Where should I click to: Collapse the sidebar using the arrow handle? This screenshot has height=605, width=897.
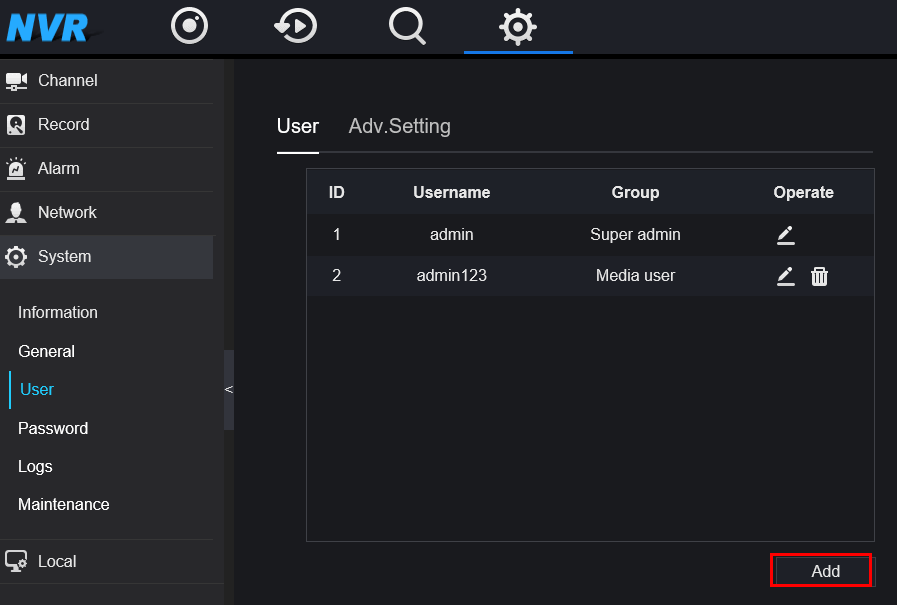[x=228, y=389]
